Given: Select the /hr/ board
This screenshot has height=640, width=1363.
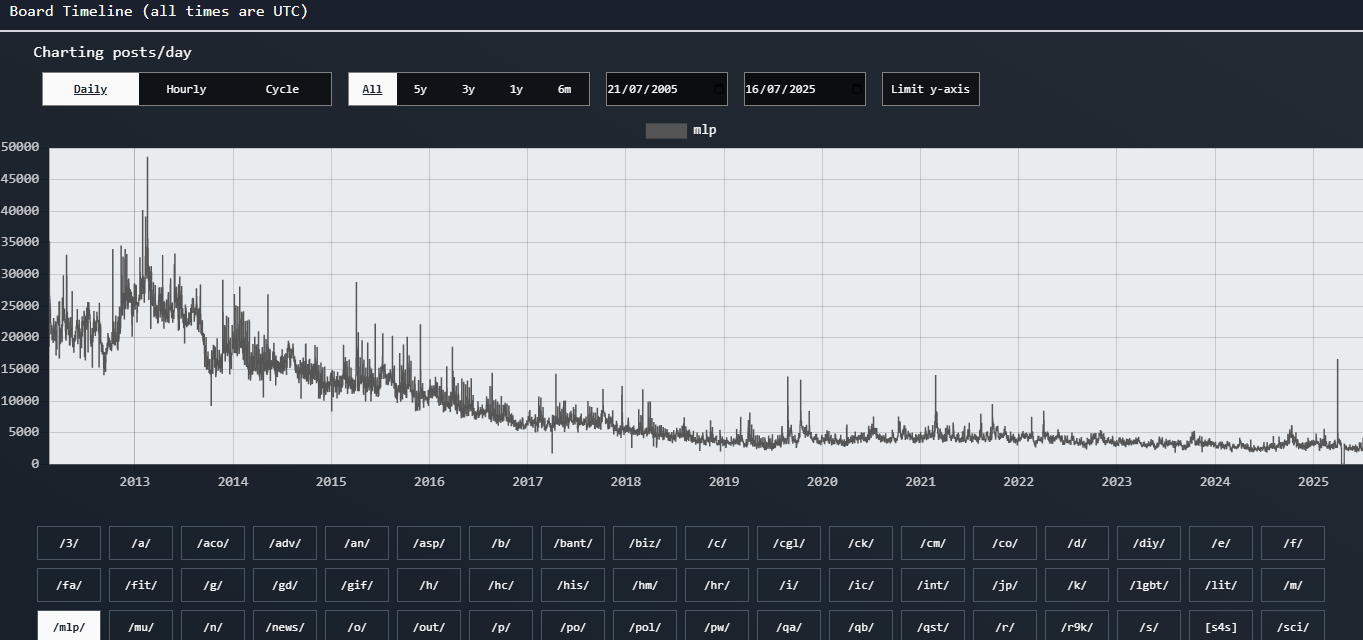Looking at the screenshot, I should [x=717, y=585].
